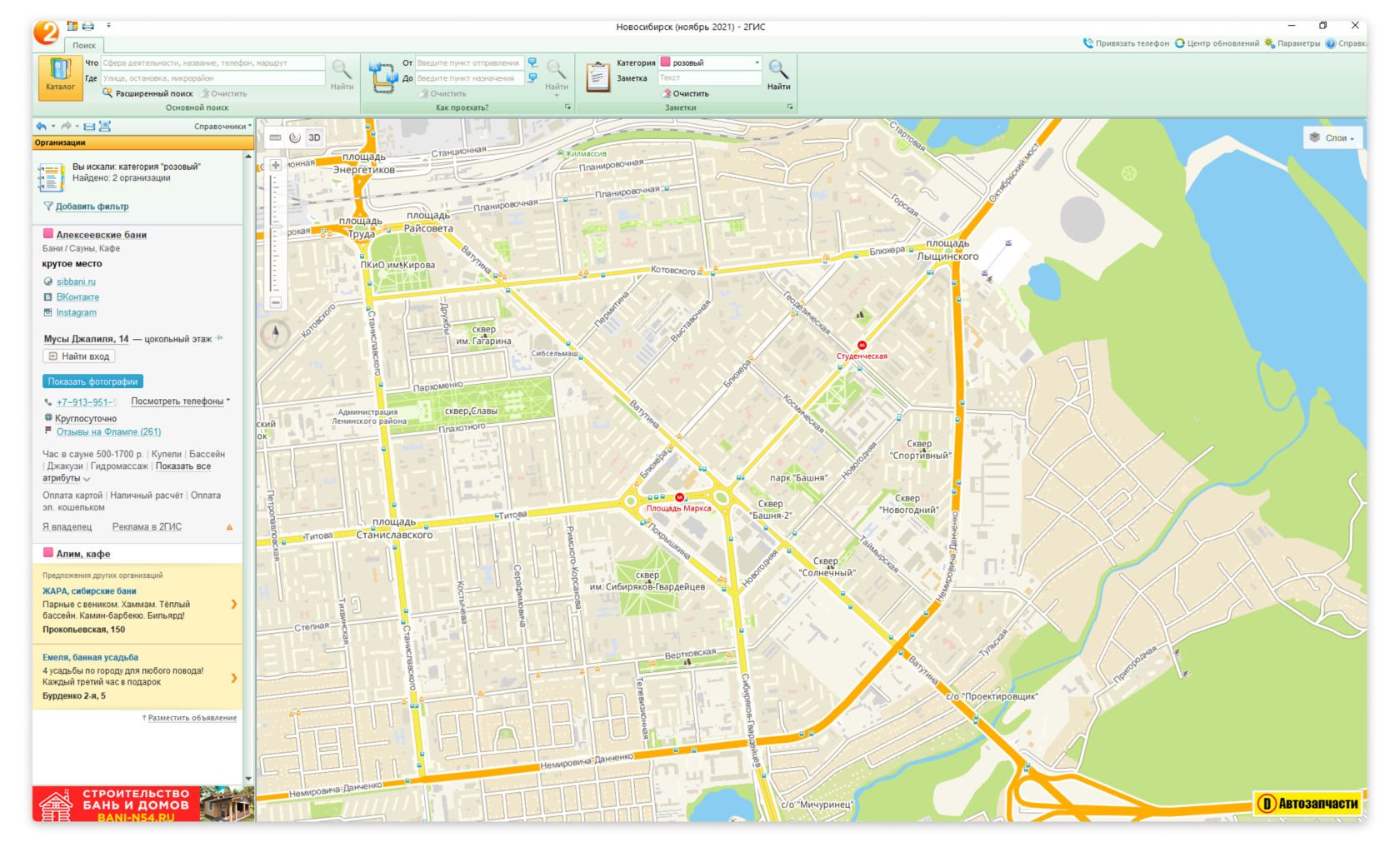1400x842 pixels.
Task: Expand the Справочники dropdown
Action: 222,127
